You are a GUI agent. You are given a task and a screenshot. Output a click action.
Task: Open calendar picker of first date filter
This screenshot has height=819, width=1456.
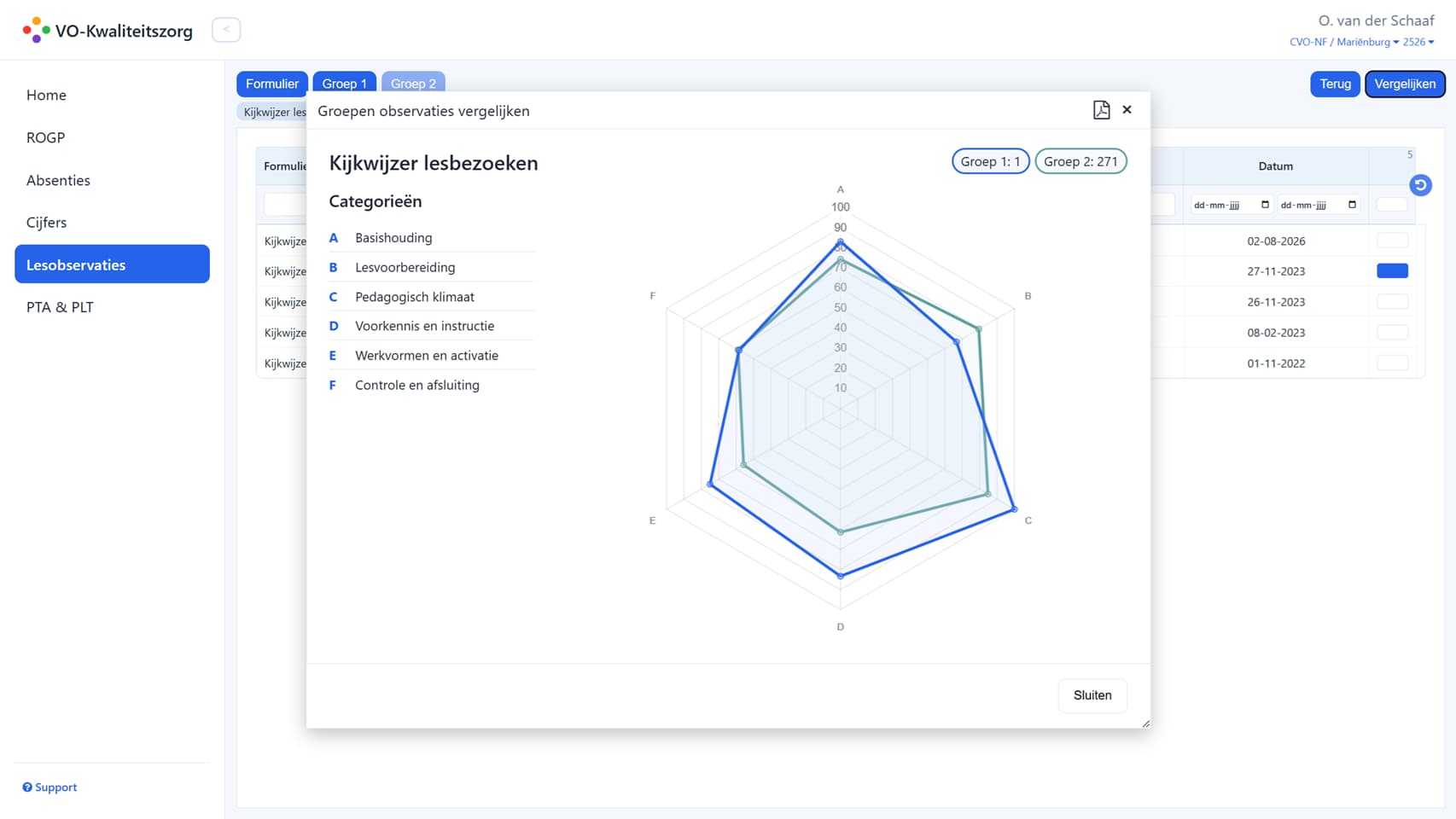coord(1265,205)
